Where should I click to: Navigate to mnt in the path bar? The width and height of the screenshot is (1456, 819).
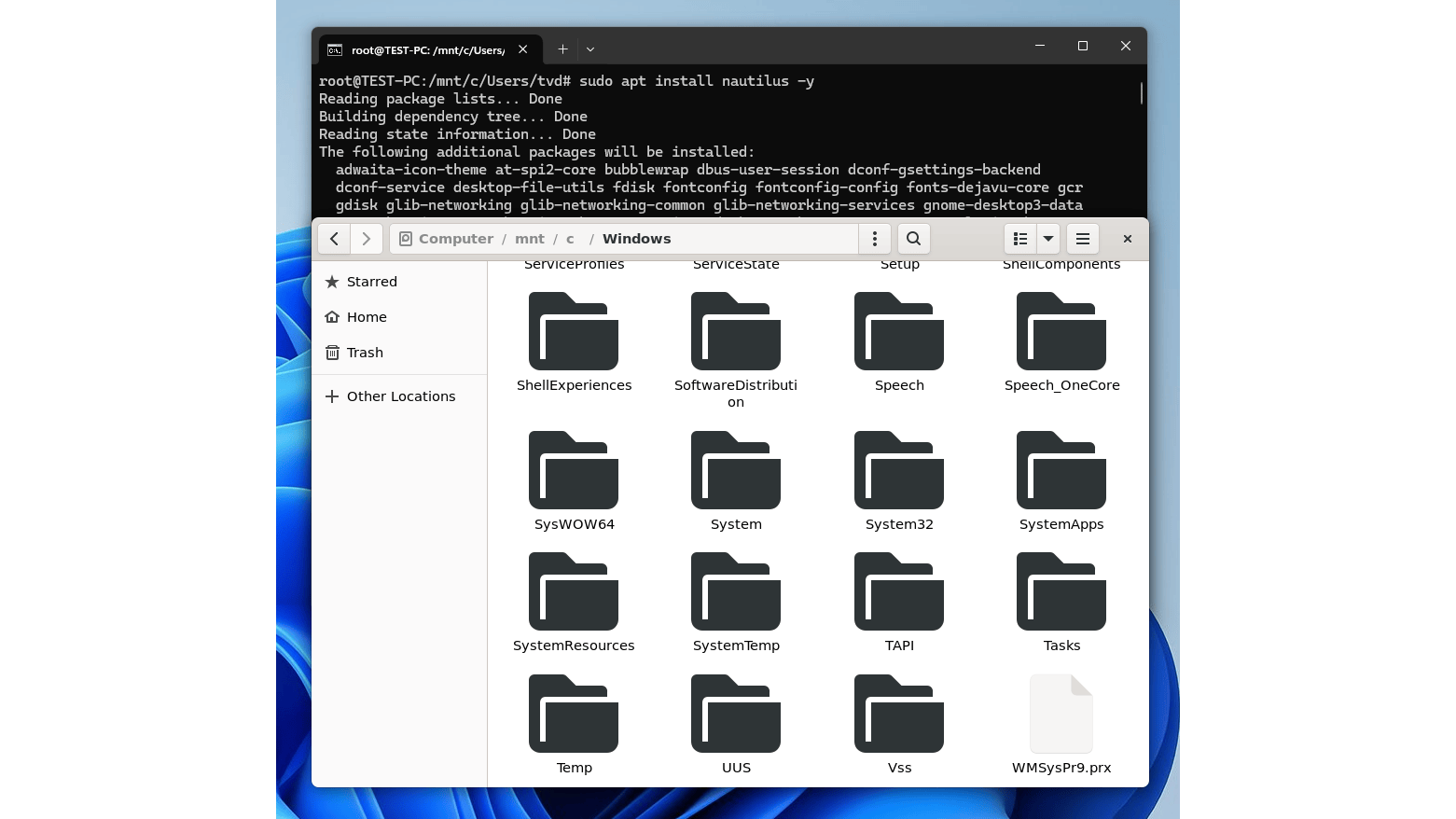529,239
